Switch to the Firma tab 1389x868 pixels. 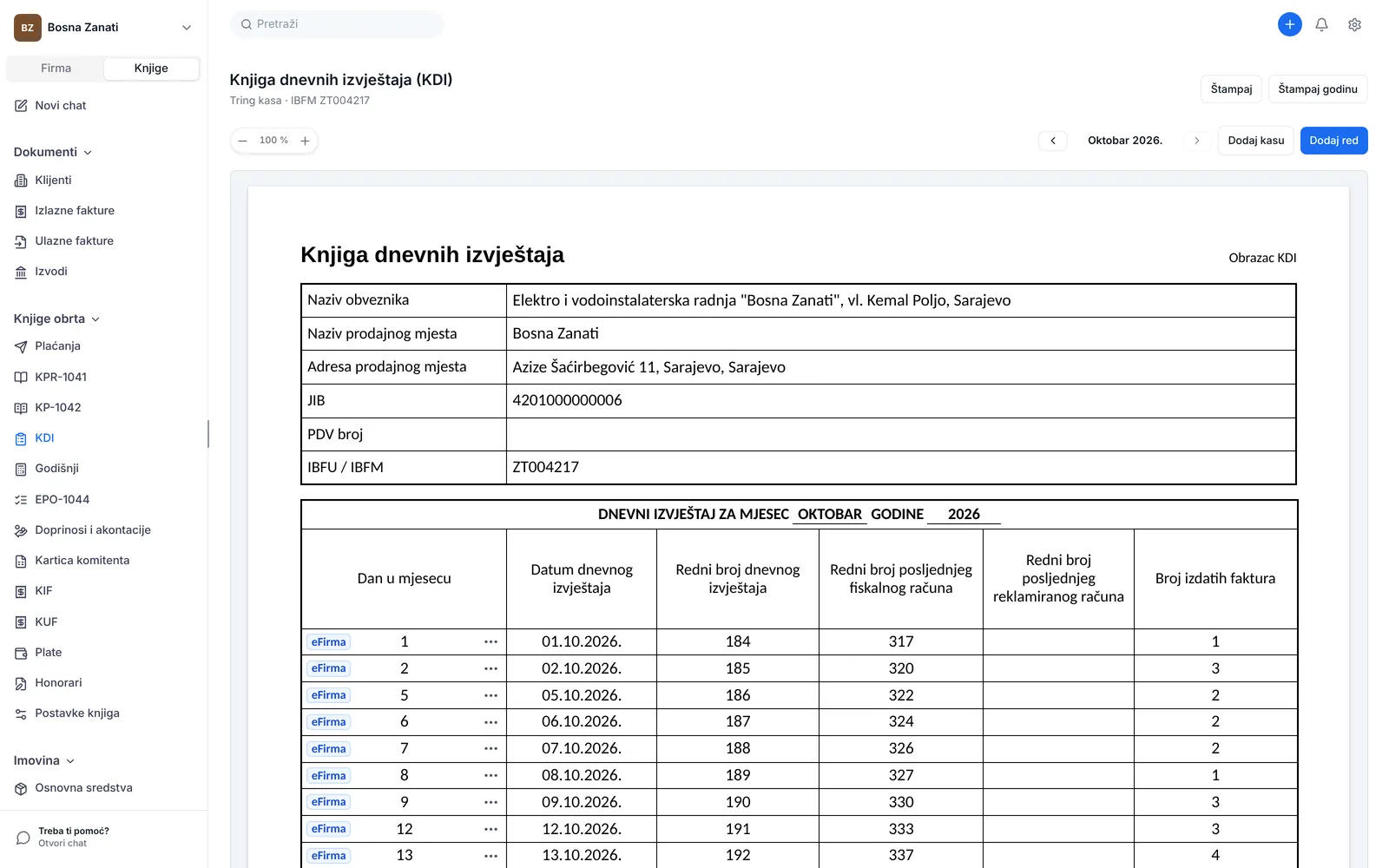click(56, 69)
